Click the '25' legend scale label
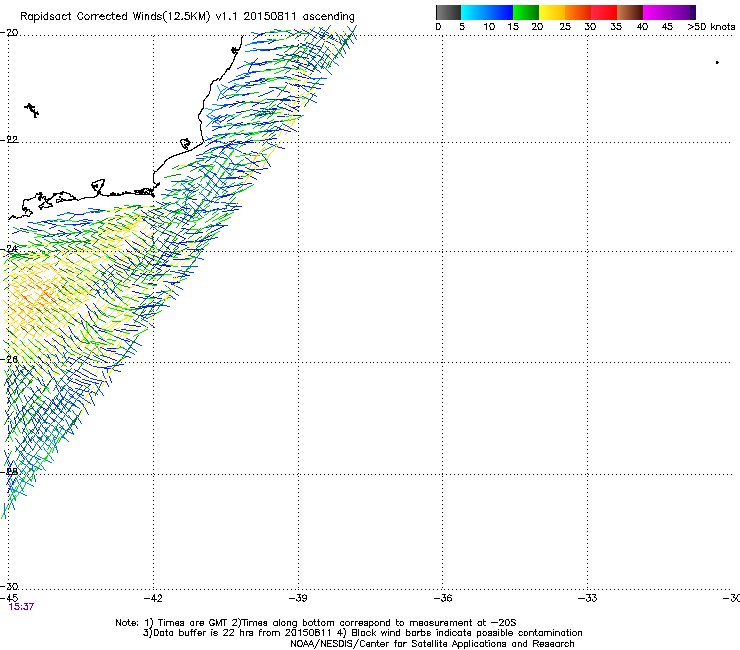Viewport: 740px width, 650px height. point(565,27)
